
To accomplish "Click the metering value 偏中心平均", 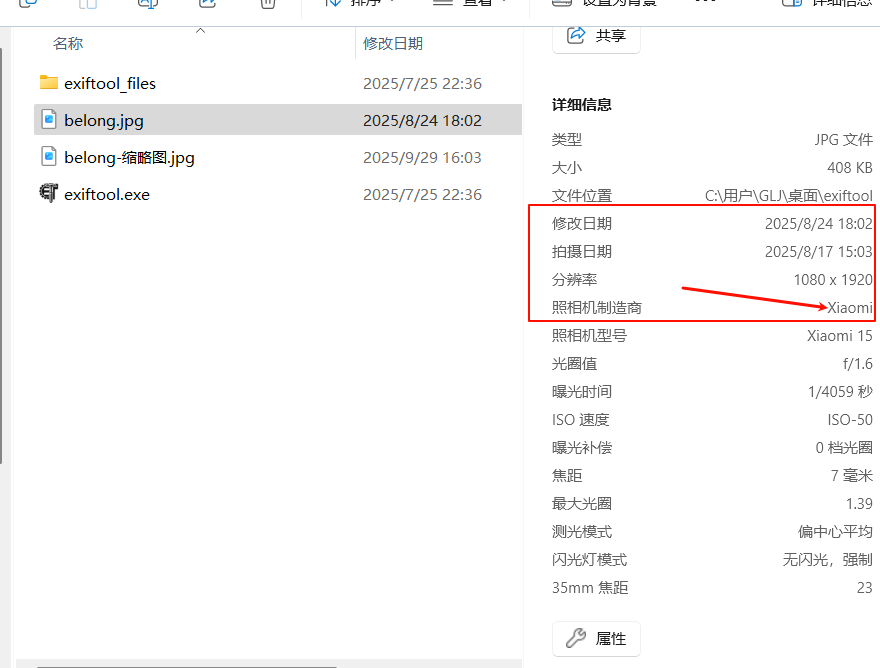I will [x=835, y=533].
